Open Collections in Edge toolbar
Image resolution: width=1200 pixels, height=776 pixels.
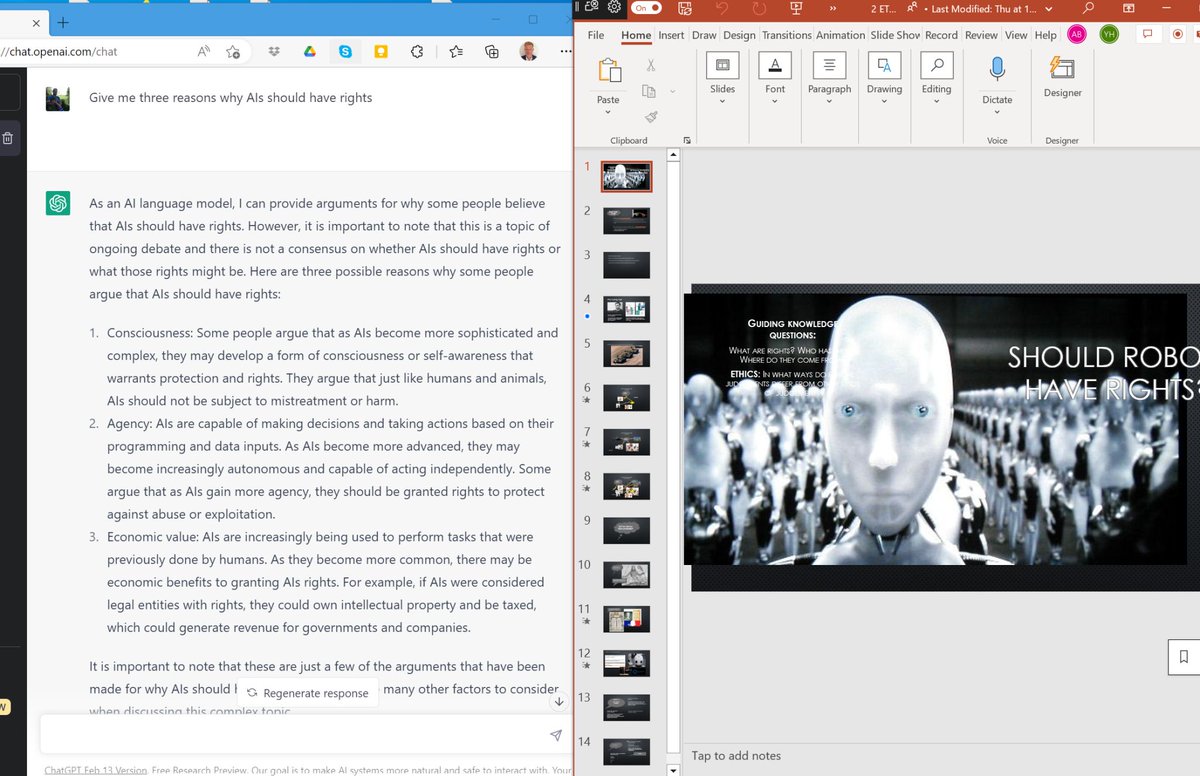491,51
